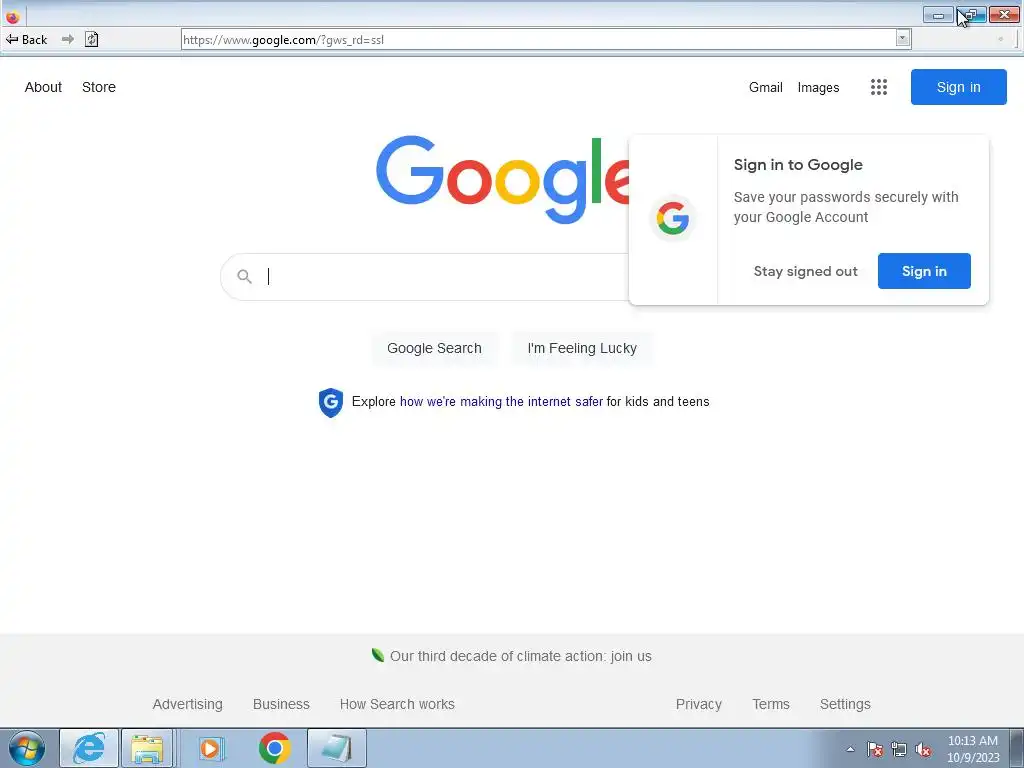Viewport: 1024px width, 768px height.
Task: Open the Terms footer link
Action: click(771, 704)
